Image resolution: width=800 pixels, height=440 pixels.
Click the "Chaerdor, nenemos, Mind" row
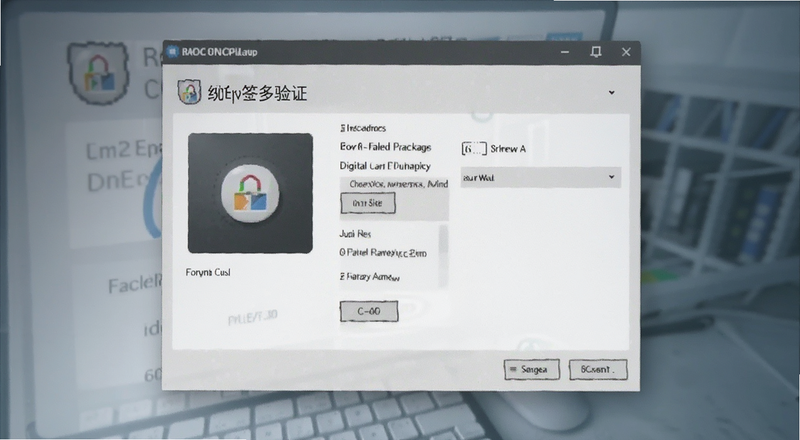click(394, 184)
